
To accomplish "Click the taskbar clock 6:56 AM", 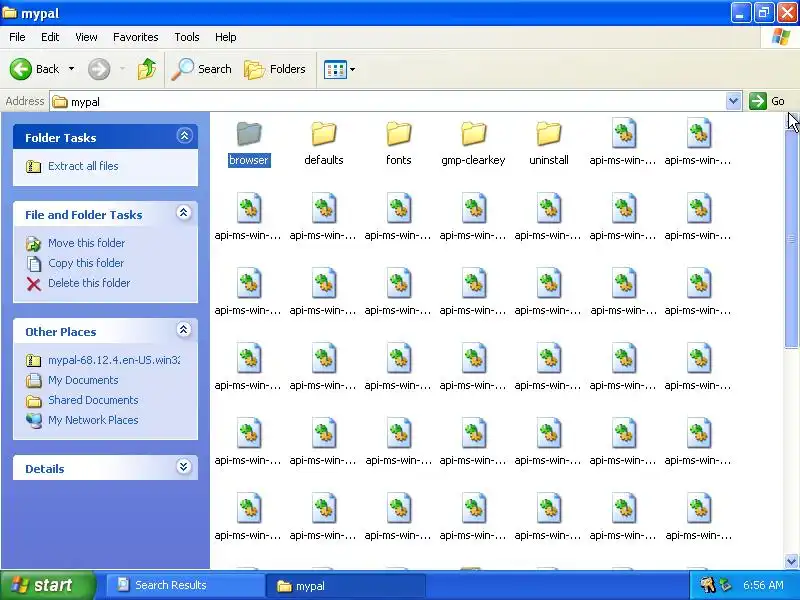I will 763,585.
